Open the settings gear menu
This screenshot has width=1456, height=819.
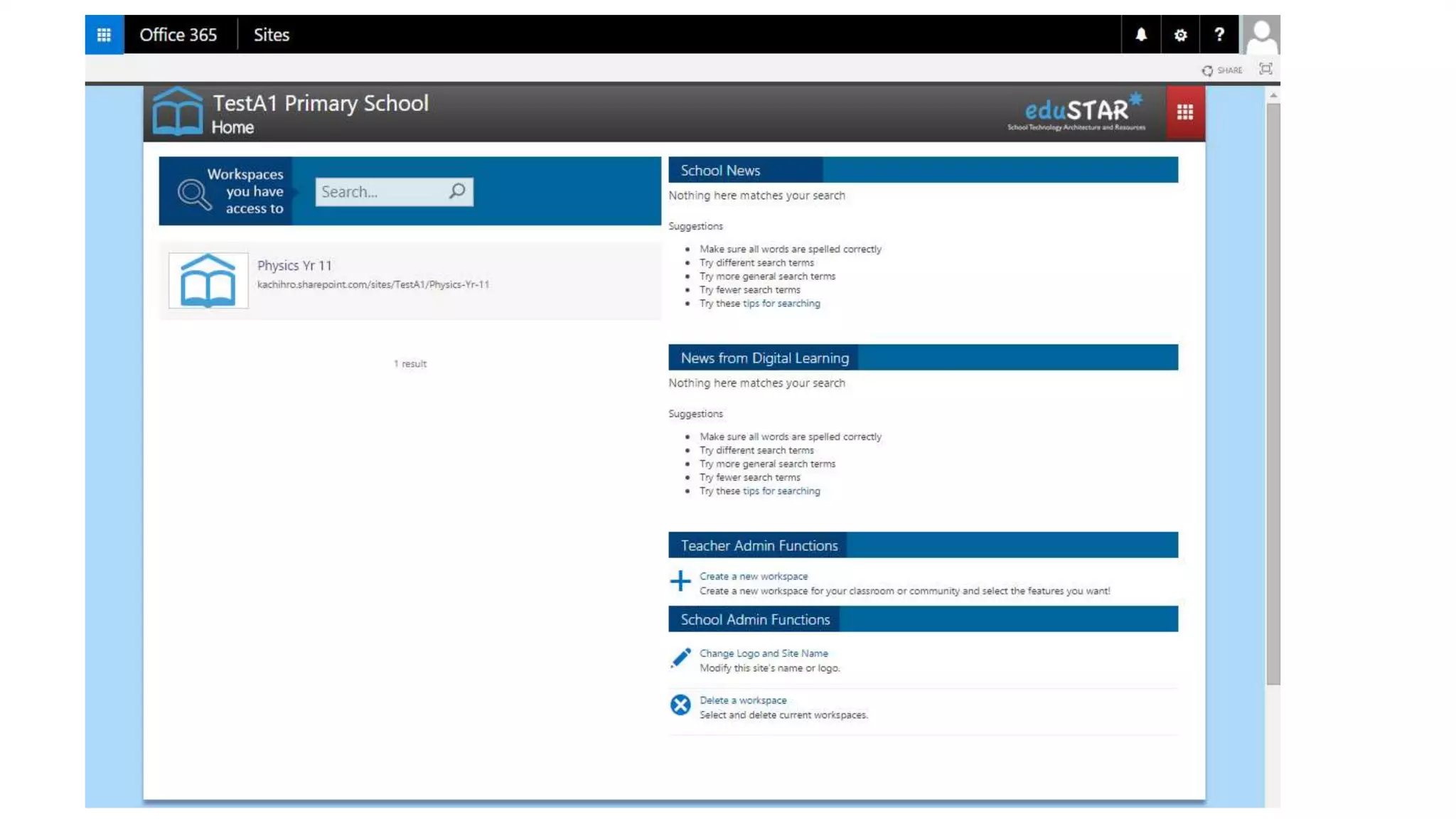pyautogui.click(x=1180, y=34)
